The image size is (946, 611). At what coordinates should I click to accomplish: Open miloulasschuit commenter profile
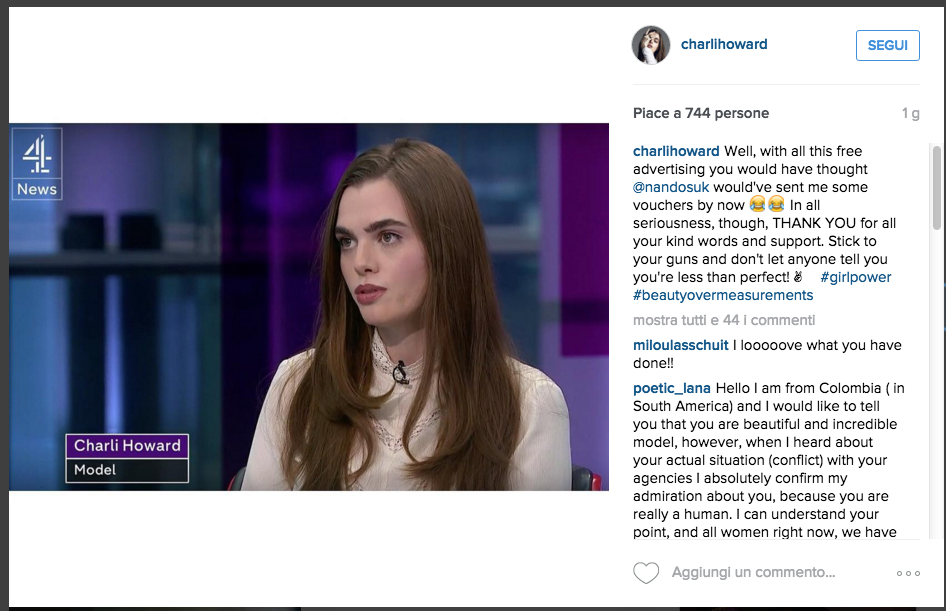pos(681,345)
